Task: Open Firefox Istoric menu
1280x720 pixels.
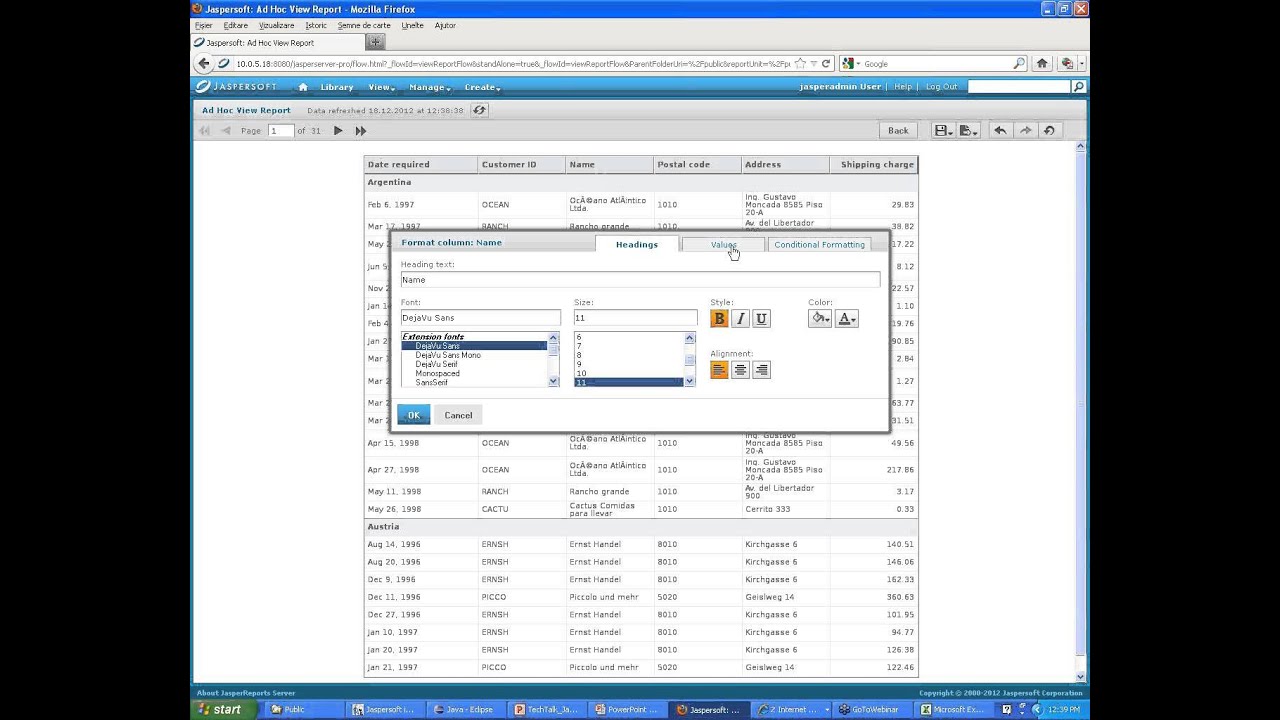Action: pos(315,25)
